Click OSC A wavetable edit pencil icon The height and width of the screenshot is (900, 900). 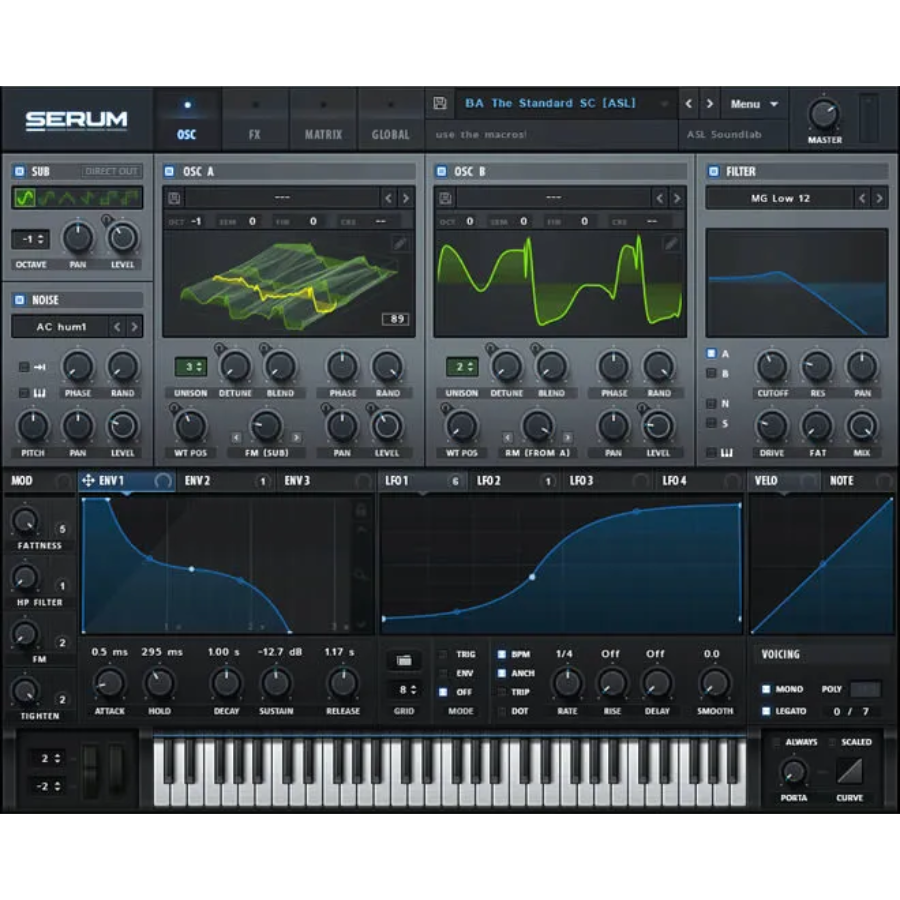tap(399, 242)
